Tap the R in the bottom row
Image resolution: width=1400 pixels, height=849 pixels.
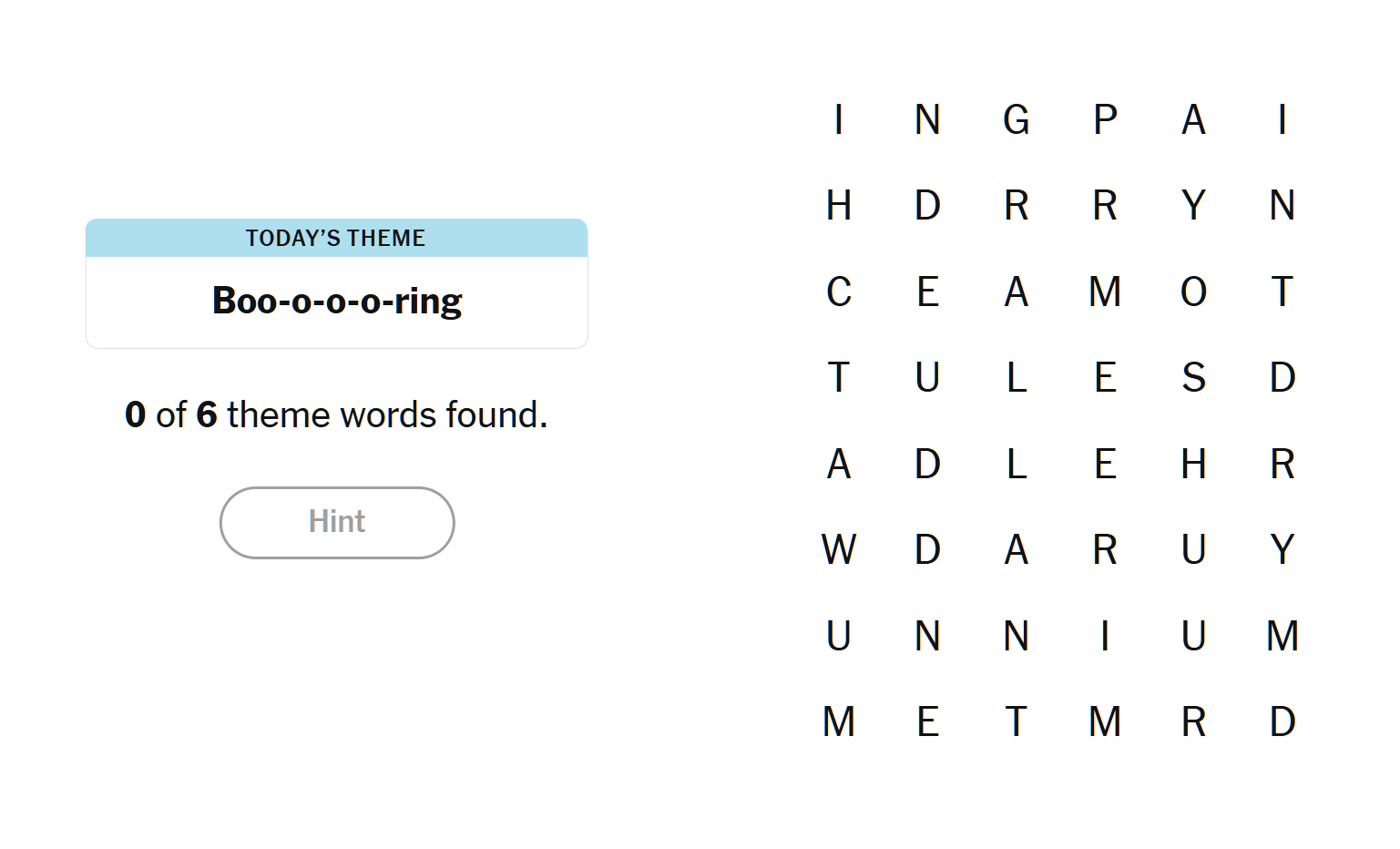point(1193,721)
